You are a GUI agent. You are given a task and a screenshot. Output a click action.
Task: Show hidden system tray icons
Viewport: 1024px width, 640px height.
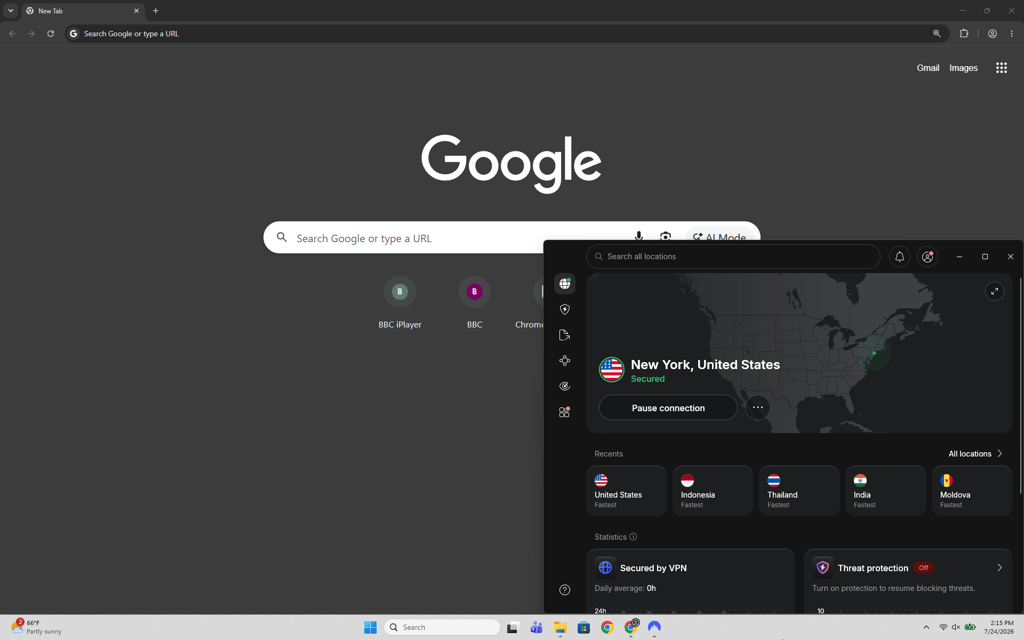(x=926, y=627)
